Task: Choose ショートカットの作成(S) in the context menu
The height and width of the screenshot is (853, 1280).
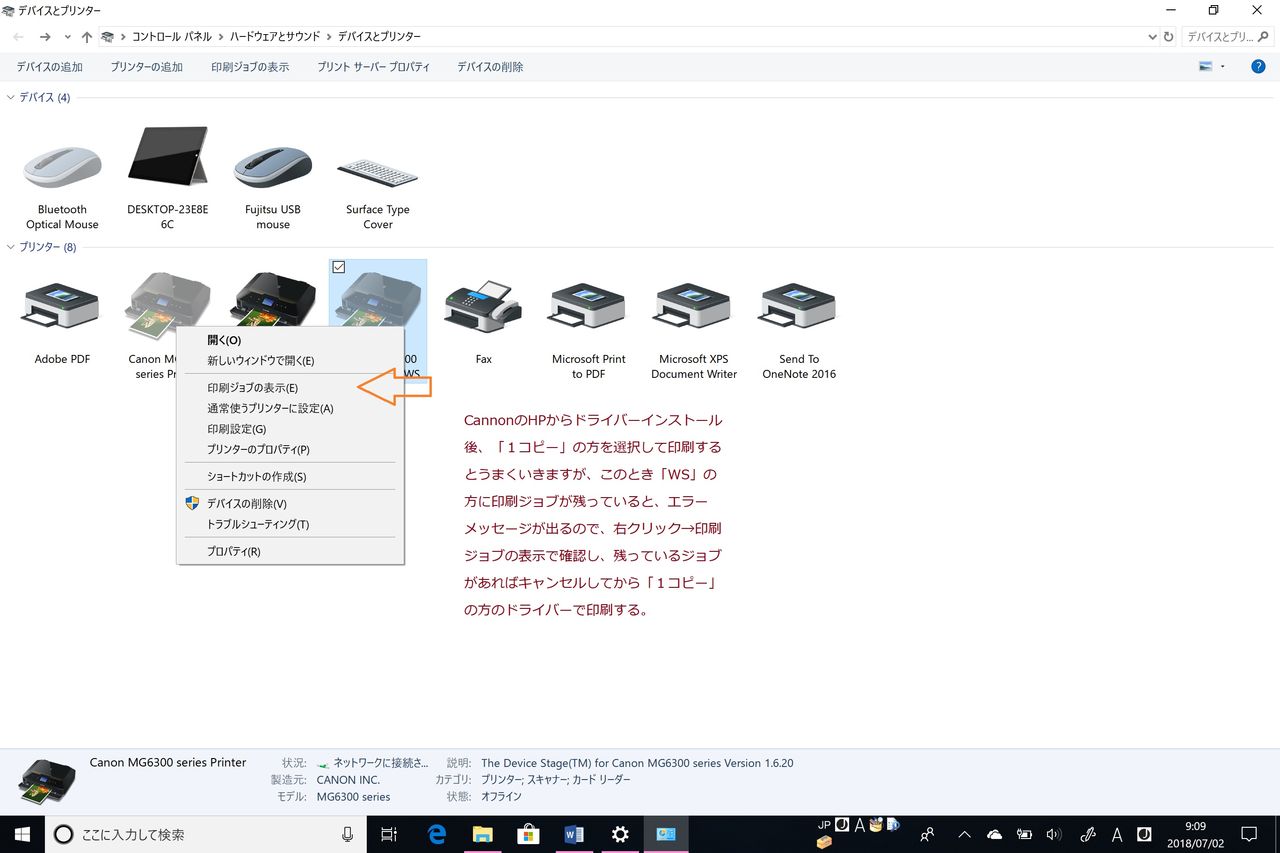Action: tap(290, 477)
